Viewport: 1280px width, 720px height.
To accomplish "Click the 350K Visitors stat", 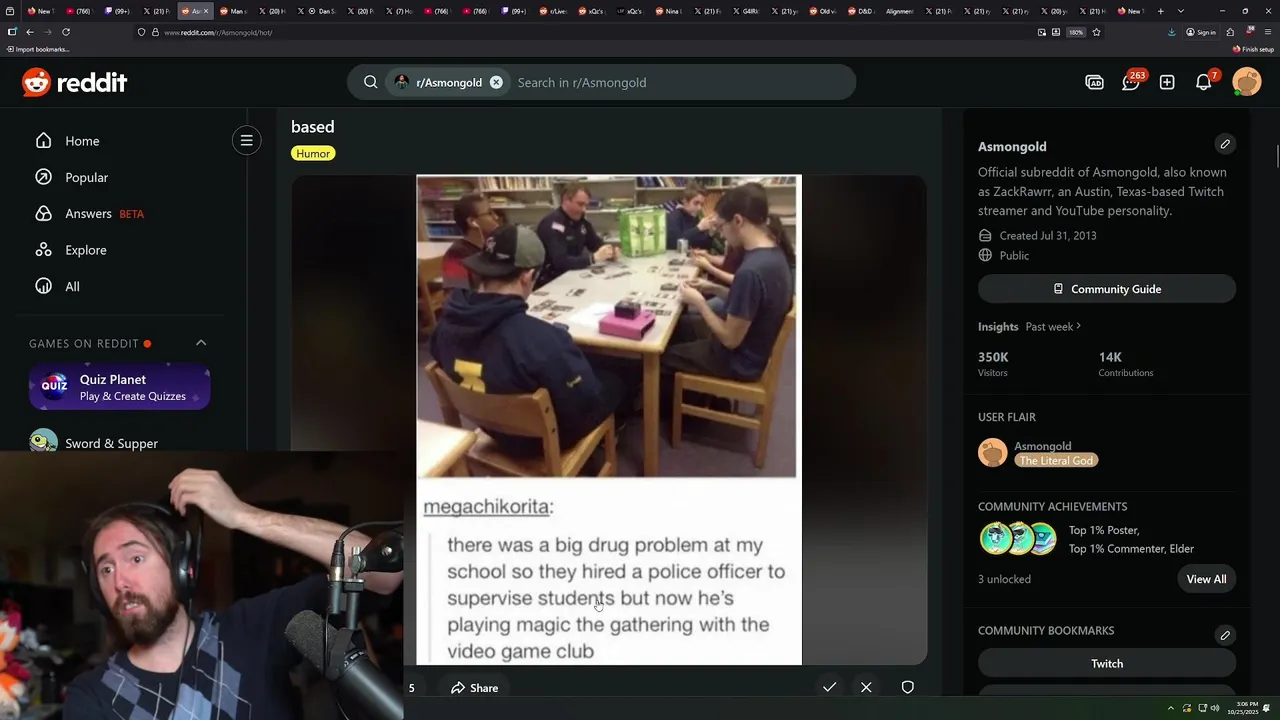I will coord(993,364).
